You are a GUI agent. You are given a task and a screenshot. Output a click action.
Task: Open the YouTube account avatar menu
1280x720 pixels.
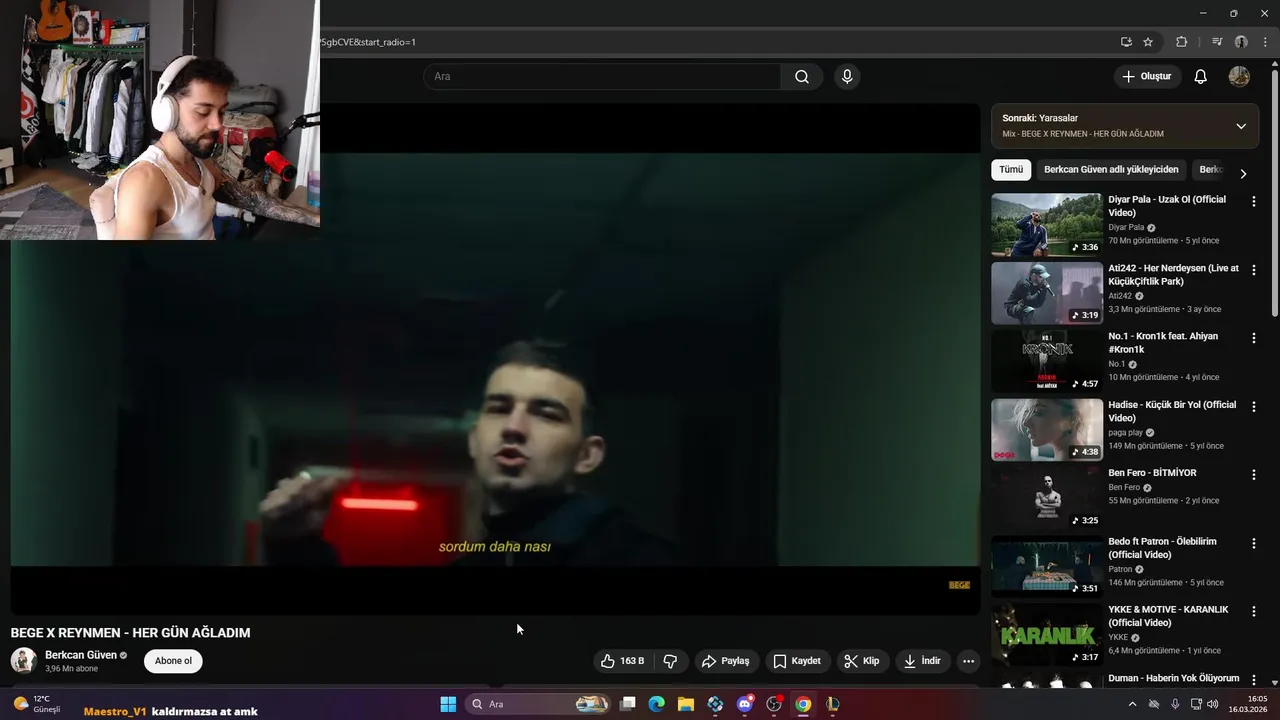[x=1239, y=77]
